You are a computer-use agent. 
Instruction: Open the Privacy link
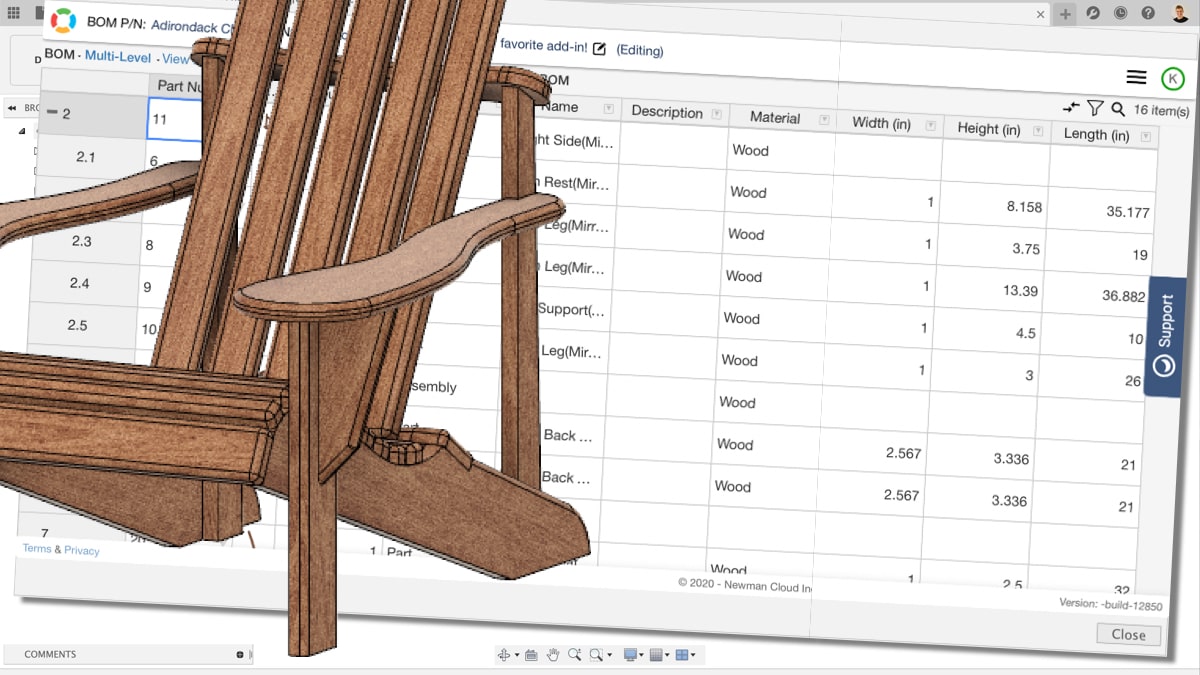click(x=82, y=550)
